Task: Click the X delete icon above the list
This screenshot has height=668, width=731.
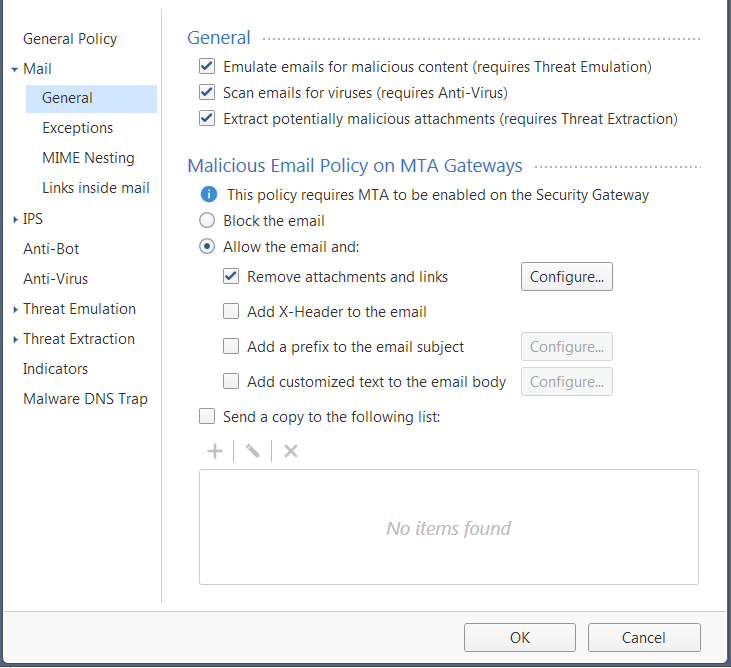Action: (x=291, y=451)
